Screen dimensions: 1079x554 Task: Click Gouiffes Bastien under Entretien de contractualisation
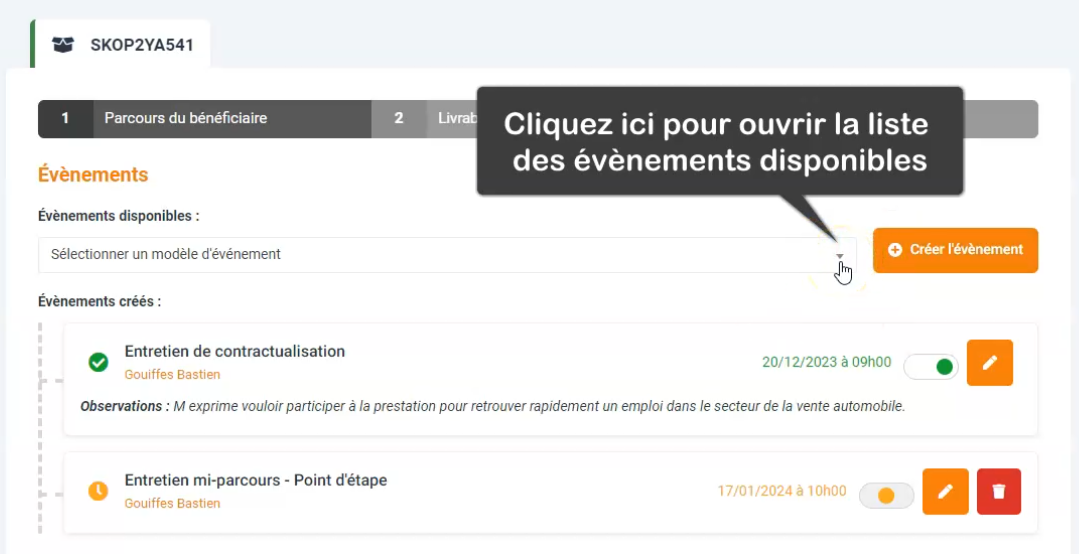[x=173, y=375]
